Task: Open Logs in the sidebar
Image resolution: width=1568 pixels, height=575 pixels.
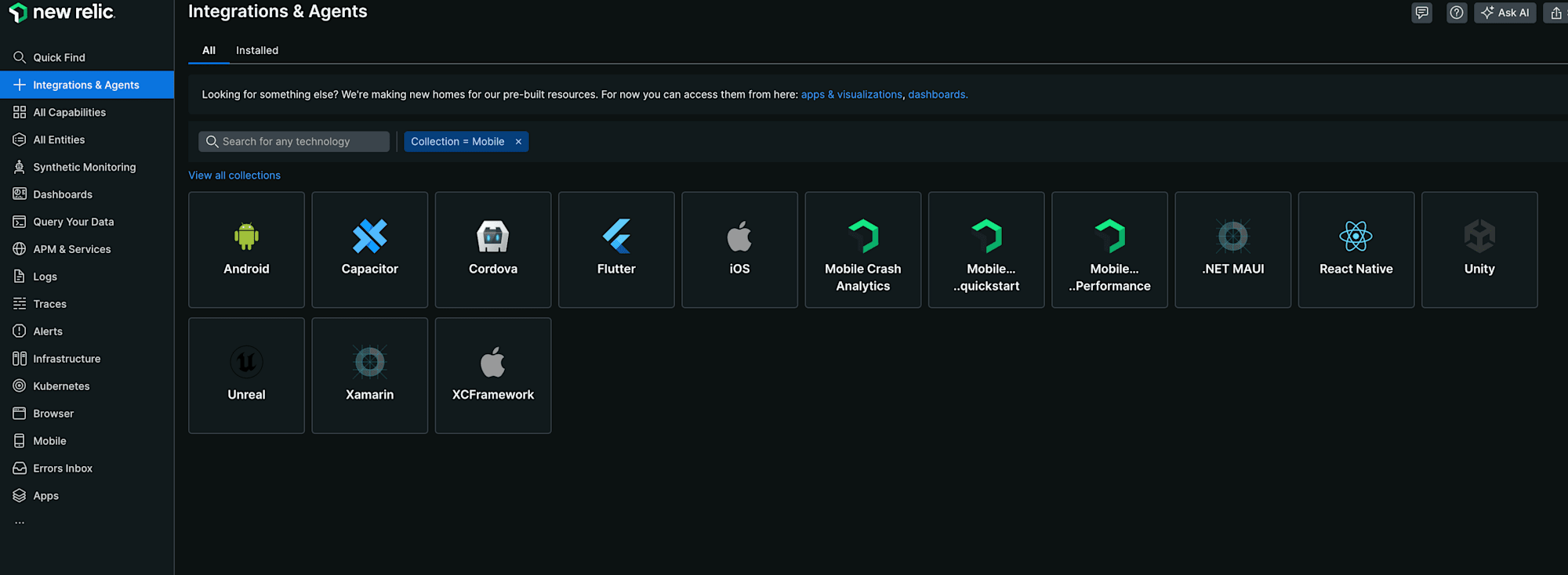Action: point(87,277)
